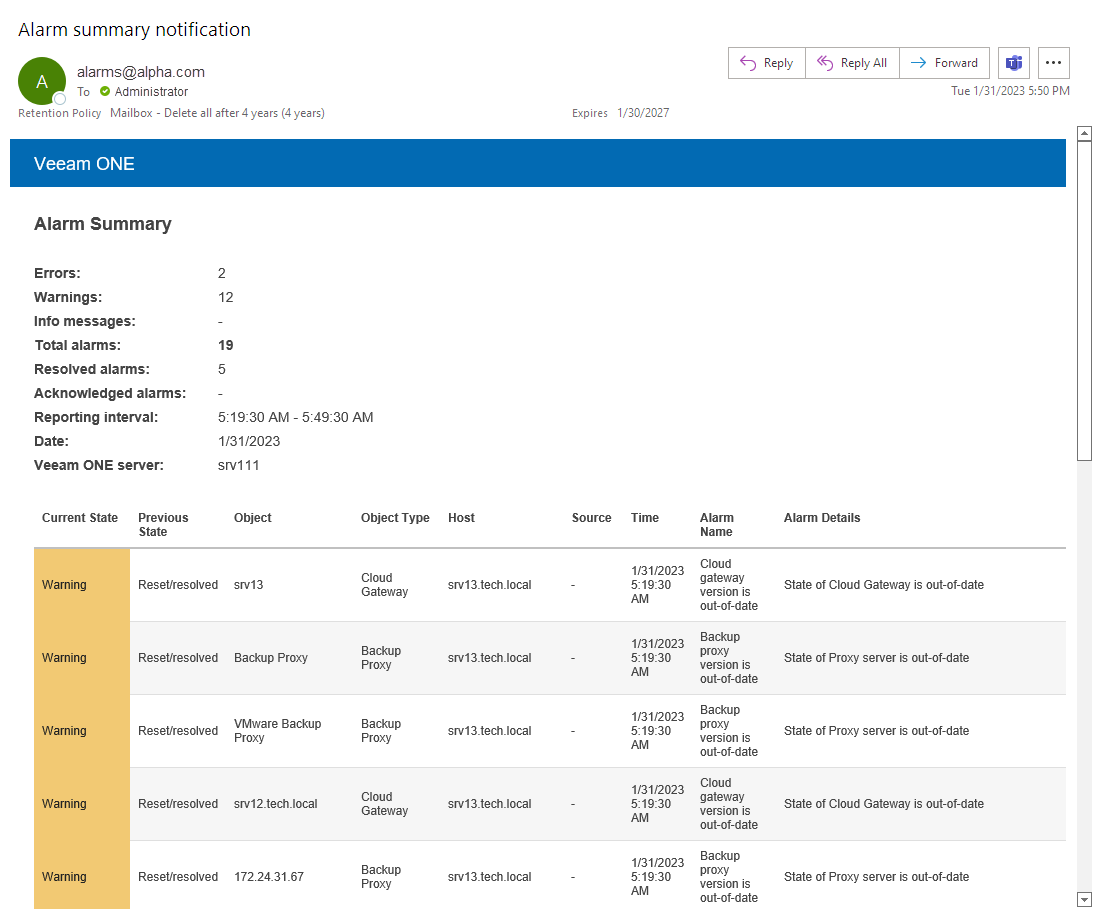The image size is (1093, 909).
Task: Click the Administrator presence status icon
Action: (x=105, y=91)
